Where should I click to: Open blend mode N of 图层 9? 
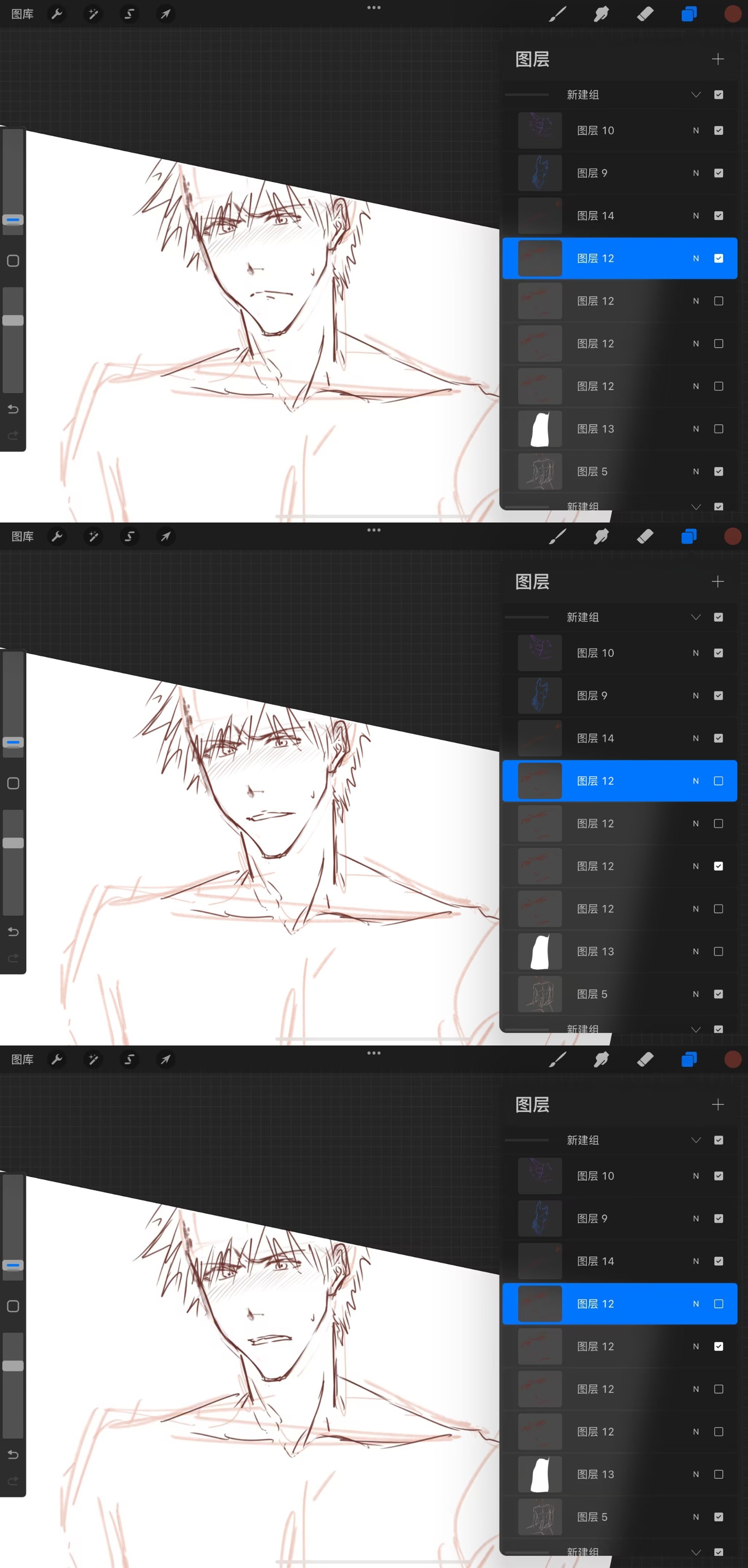click(696, 173)
